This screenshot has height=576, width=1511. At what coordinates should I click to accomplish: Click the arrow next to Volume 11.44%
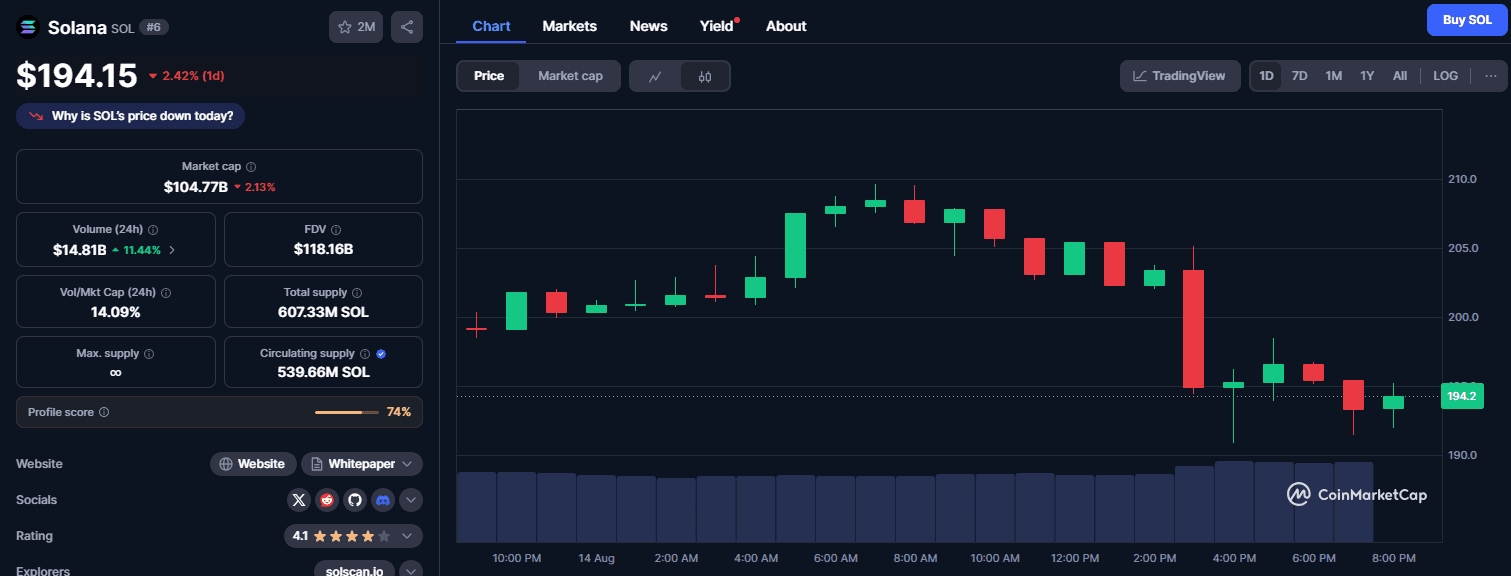172,250
